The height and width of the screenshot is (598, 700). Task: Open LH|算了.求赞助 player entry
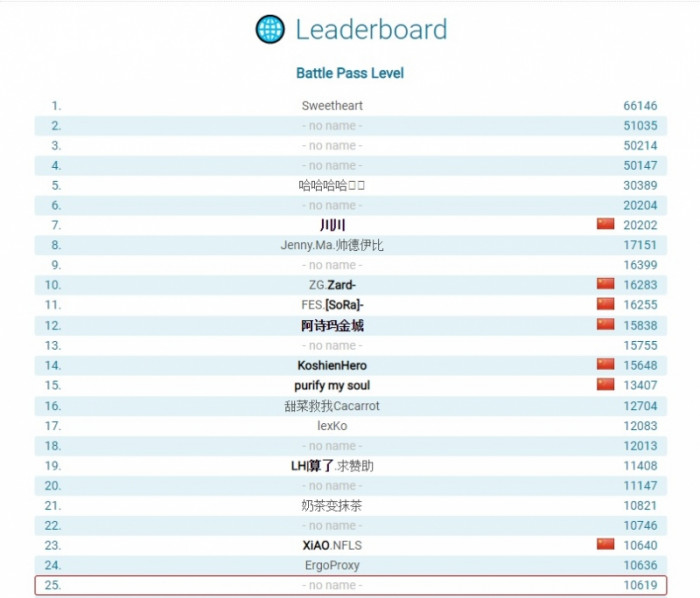(332, 465)
